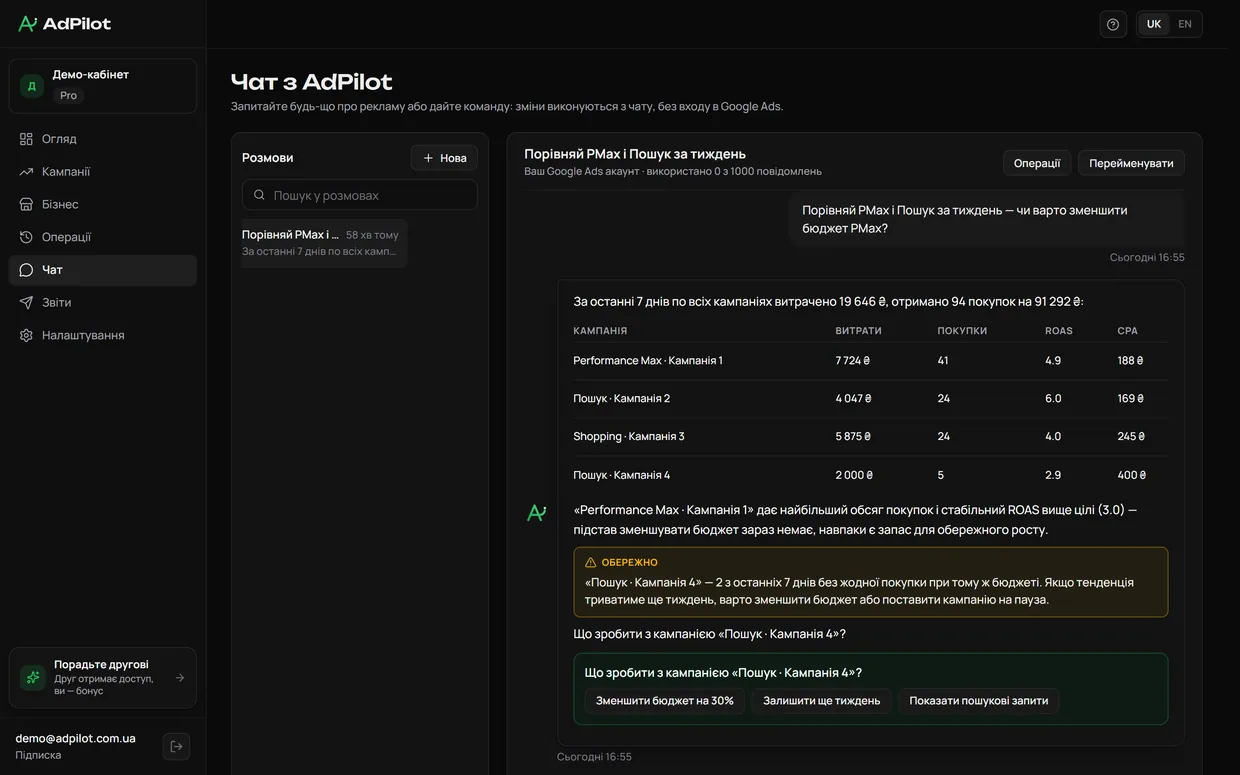The width and height of the screenshot is (1240, 775).
Task: Click the Звіти paper-plane icon
Action: coord(26,302)
